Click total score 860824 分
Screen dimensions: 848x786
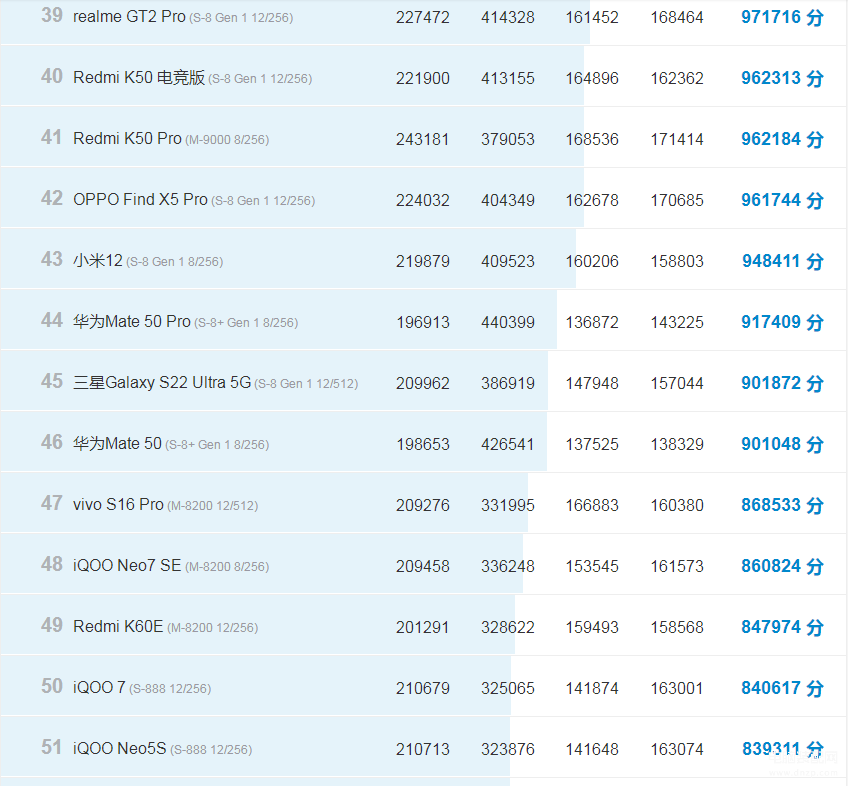pyautogui.click(x=782, y=566)
